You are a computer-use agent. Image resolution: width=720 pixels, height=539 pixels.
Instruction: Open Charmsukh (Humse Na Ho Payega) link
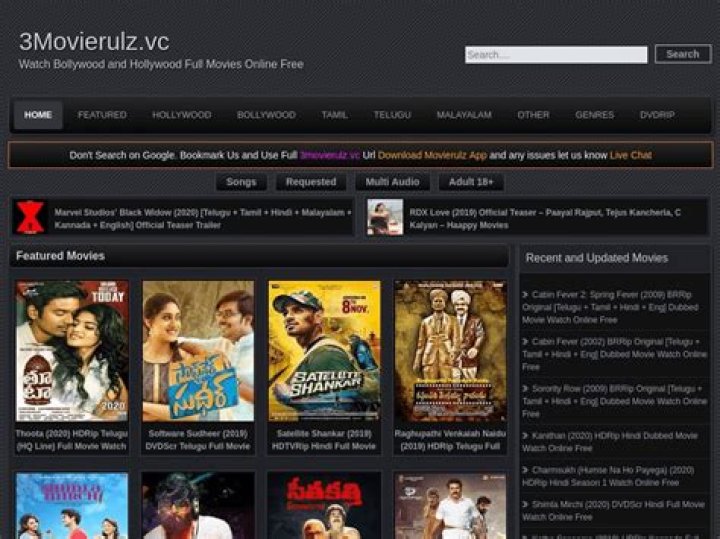[x=608, y=476]
